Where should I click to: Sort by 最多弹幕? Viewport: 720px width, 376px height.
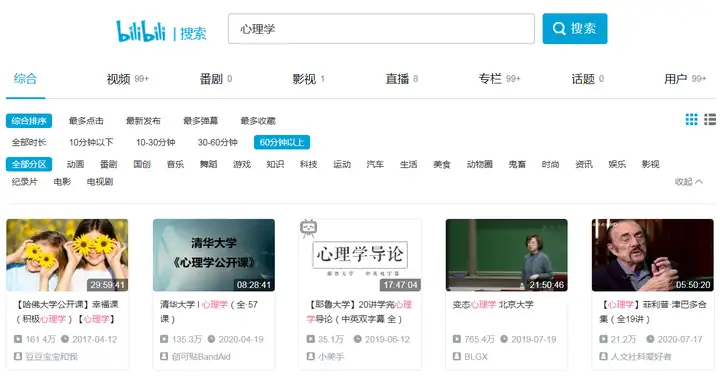[201, 121]
